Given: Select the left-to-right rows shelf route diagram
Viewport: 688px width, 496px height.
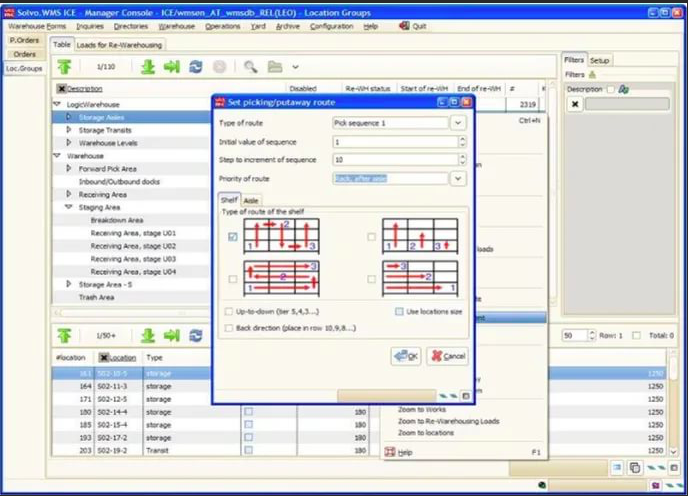Looking at the screenshot, I should (x=420, y=278).
